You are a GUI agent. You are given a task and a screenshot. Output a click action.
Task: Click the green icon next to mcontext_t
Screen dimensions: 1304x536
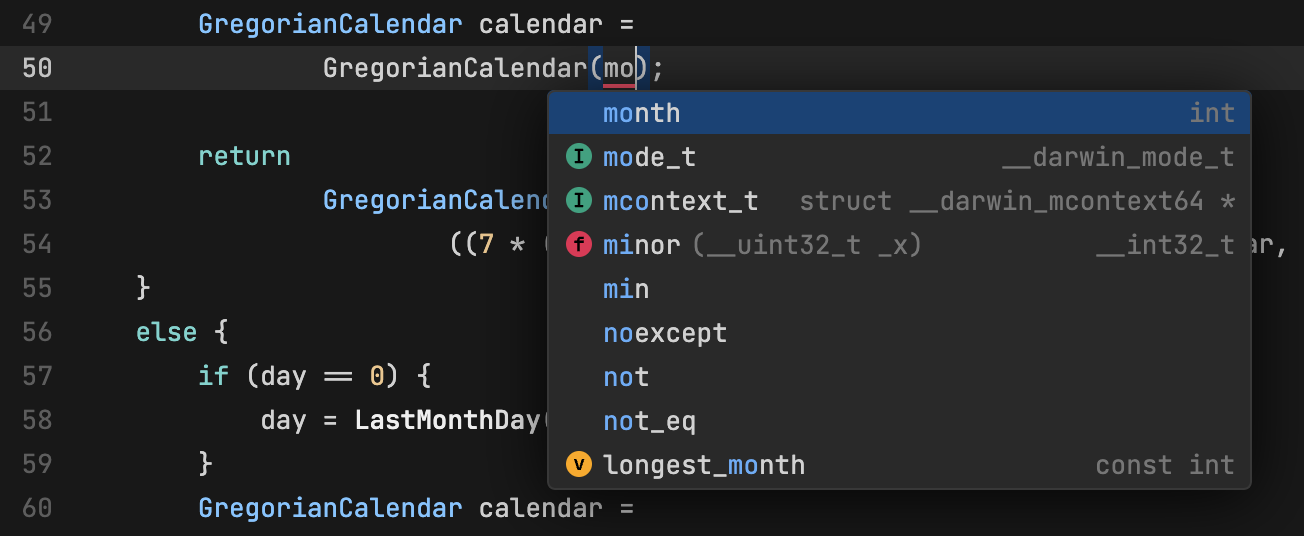(x=578, y=201)
